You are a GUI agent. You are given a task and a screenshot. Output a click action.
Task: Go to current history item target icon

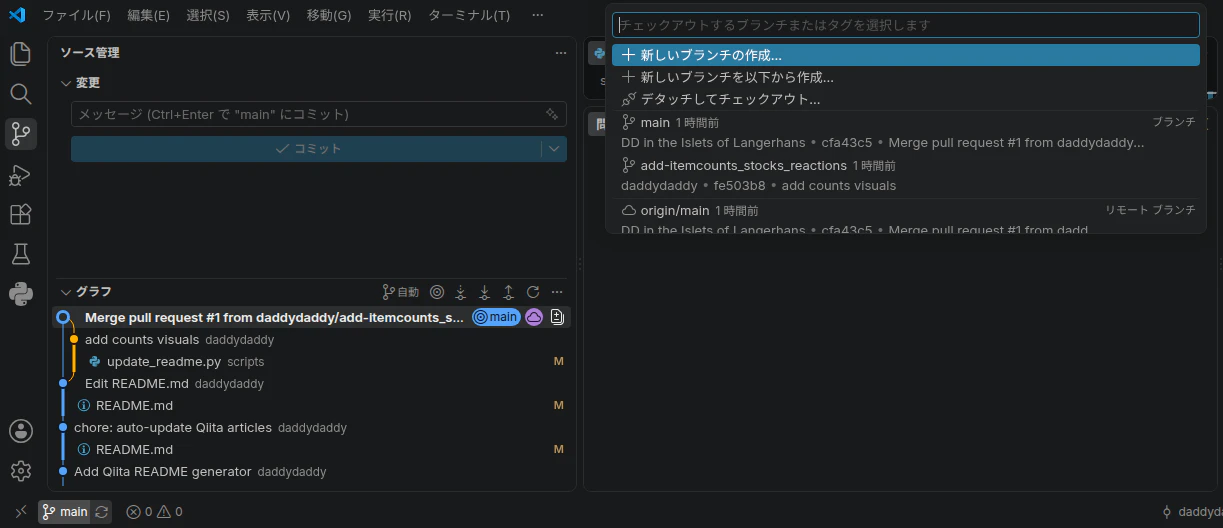(x=437, y=292)
